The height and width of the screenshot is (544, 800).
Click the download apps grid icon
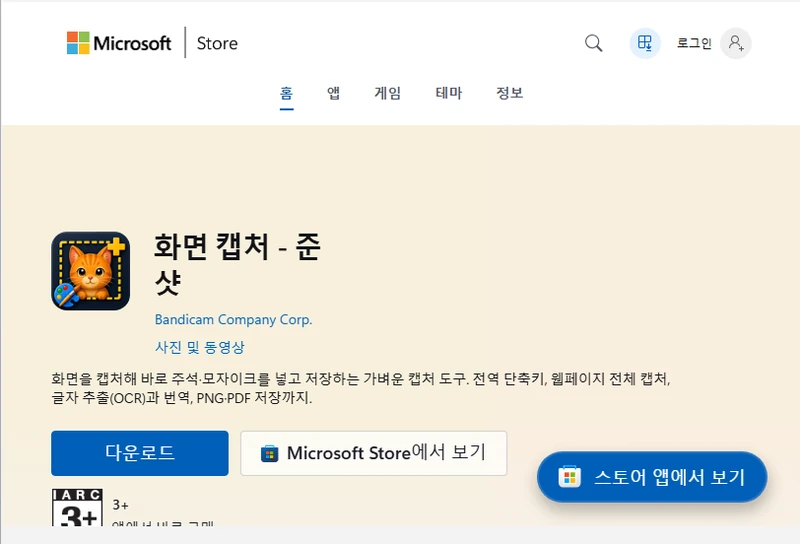[645, 43]
